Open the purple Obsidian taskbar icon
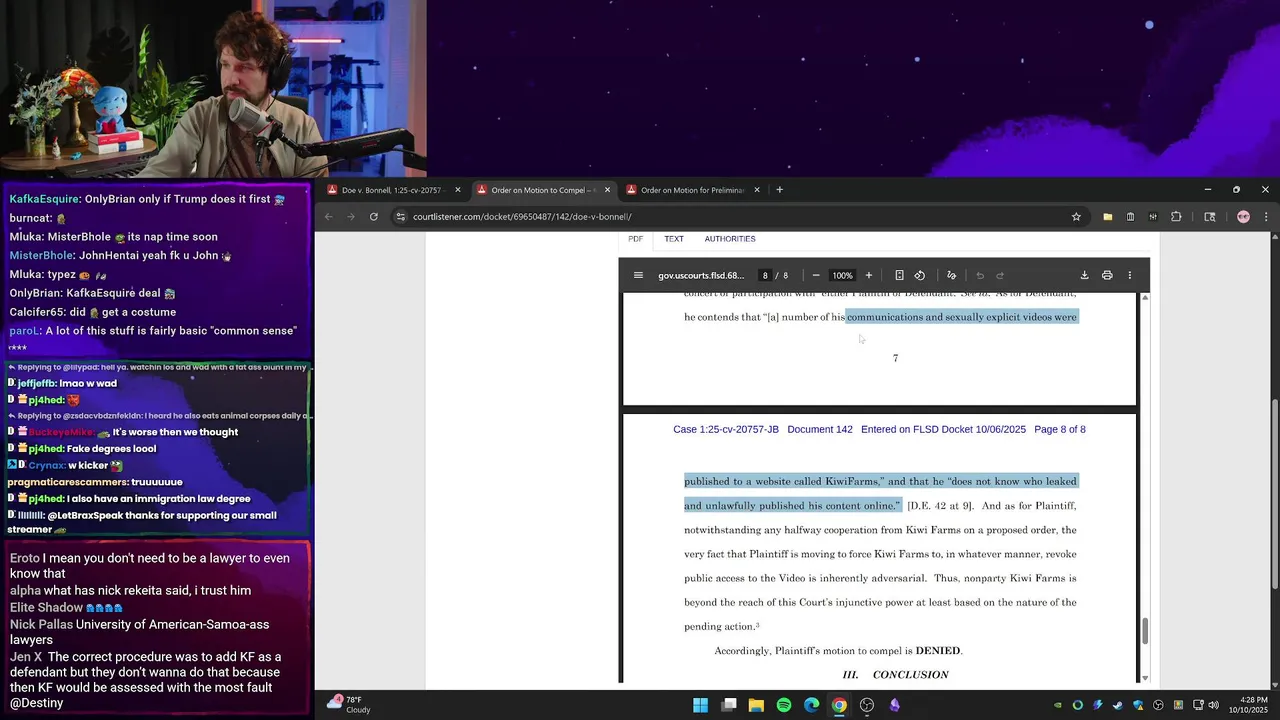Viewport: 1280px width, 720px height. (895, 705)
